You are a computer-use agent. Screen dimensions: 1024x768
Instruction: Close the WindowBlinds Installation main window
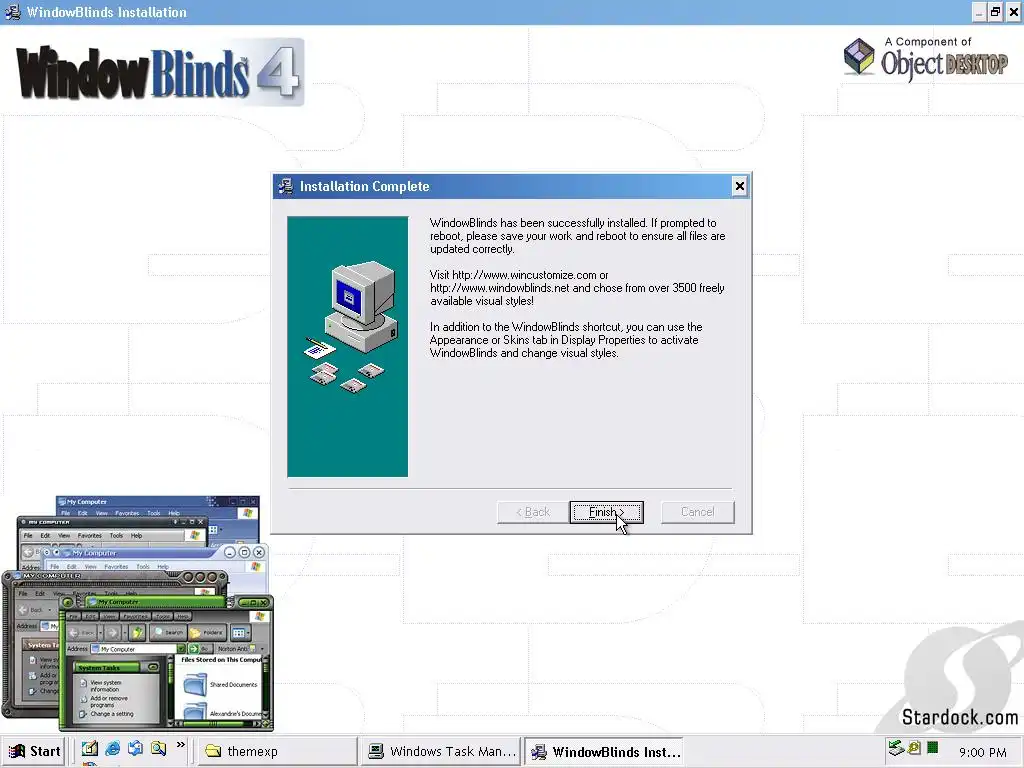1014,12
